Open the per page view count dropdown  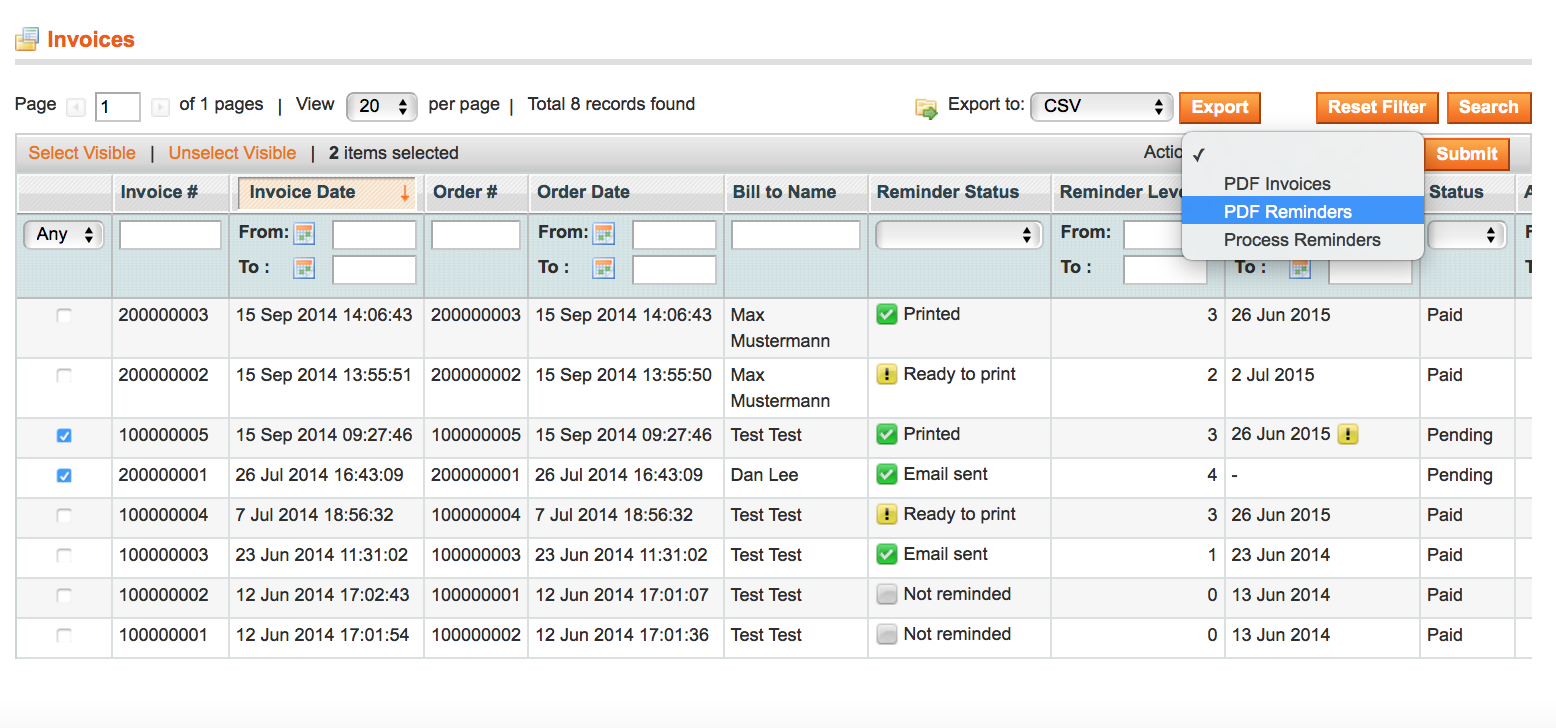381,106
